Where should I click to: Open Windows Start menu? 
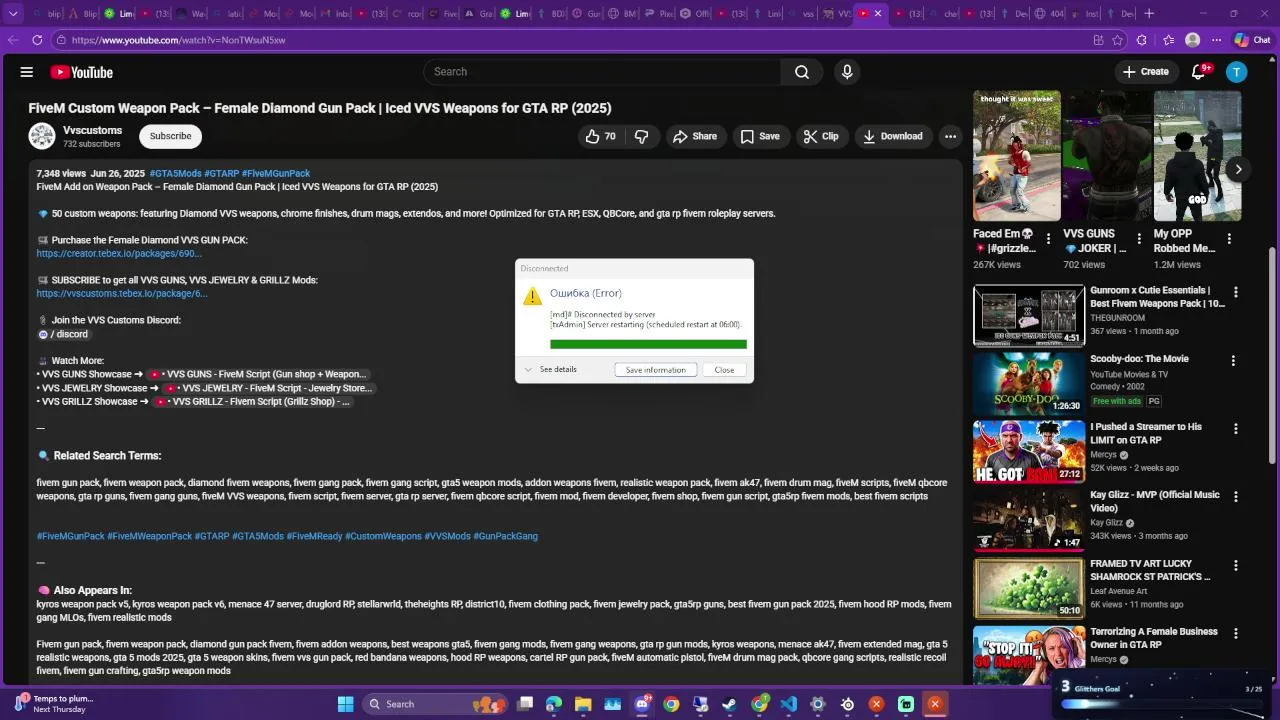(345, 704)
